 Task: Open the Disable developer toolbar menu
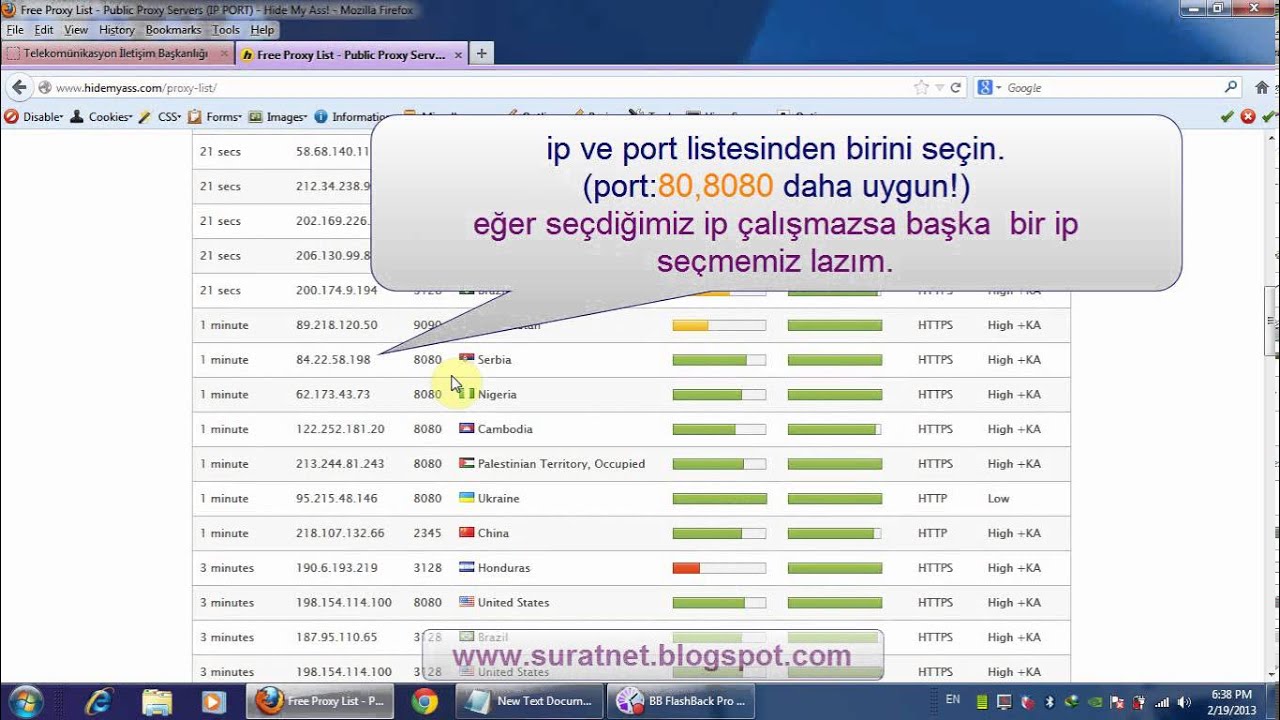pos(34,117)
